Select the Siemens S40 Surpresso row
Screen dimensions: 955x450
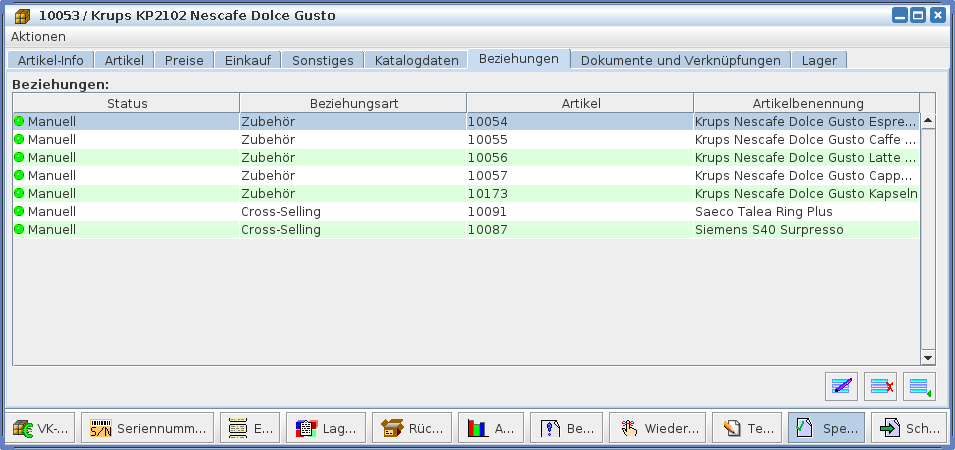[465, 230]
